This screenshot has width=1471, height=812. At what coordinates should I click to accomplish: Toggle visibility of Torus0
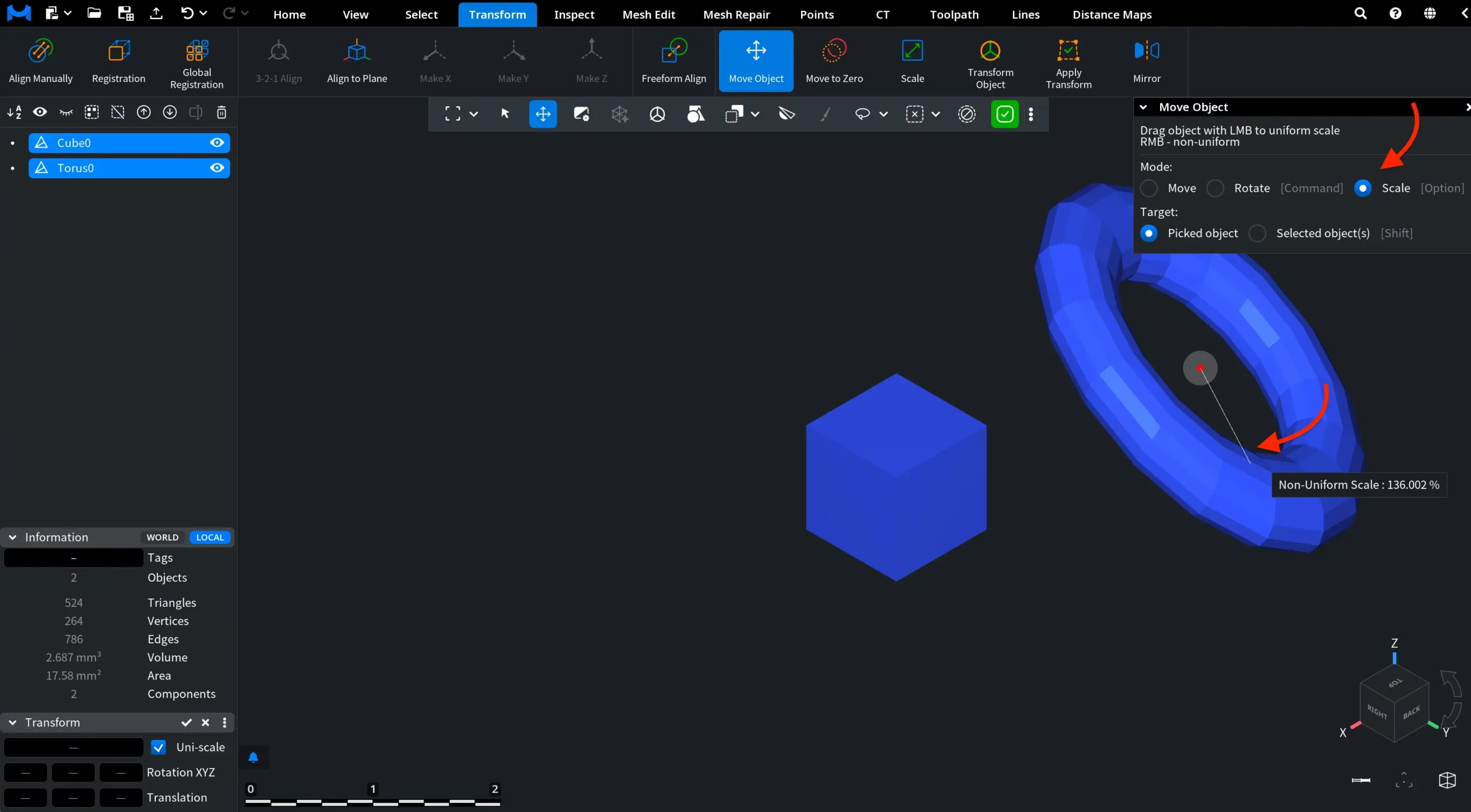tap(217, 168)
